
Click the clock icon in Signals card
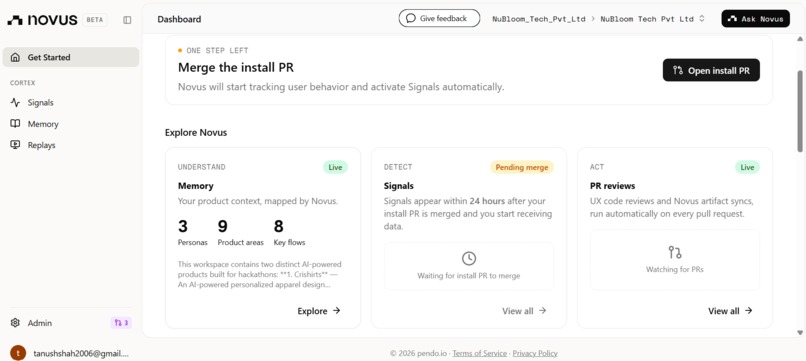[x=469, y=258]
